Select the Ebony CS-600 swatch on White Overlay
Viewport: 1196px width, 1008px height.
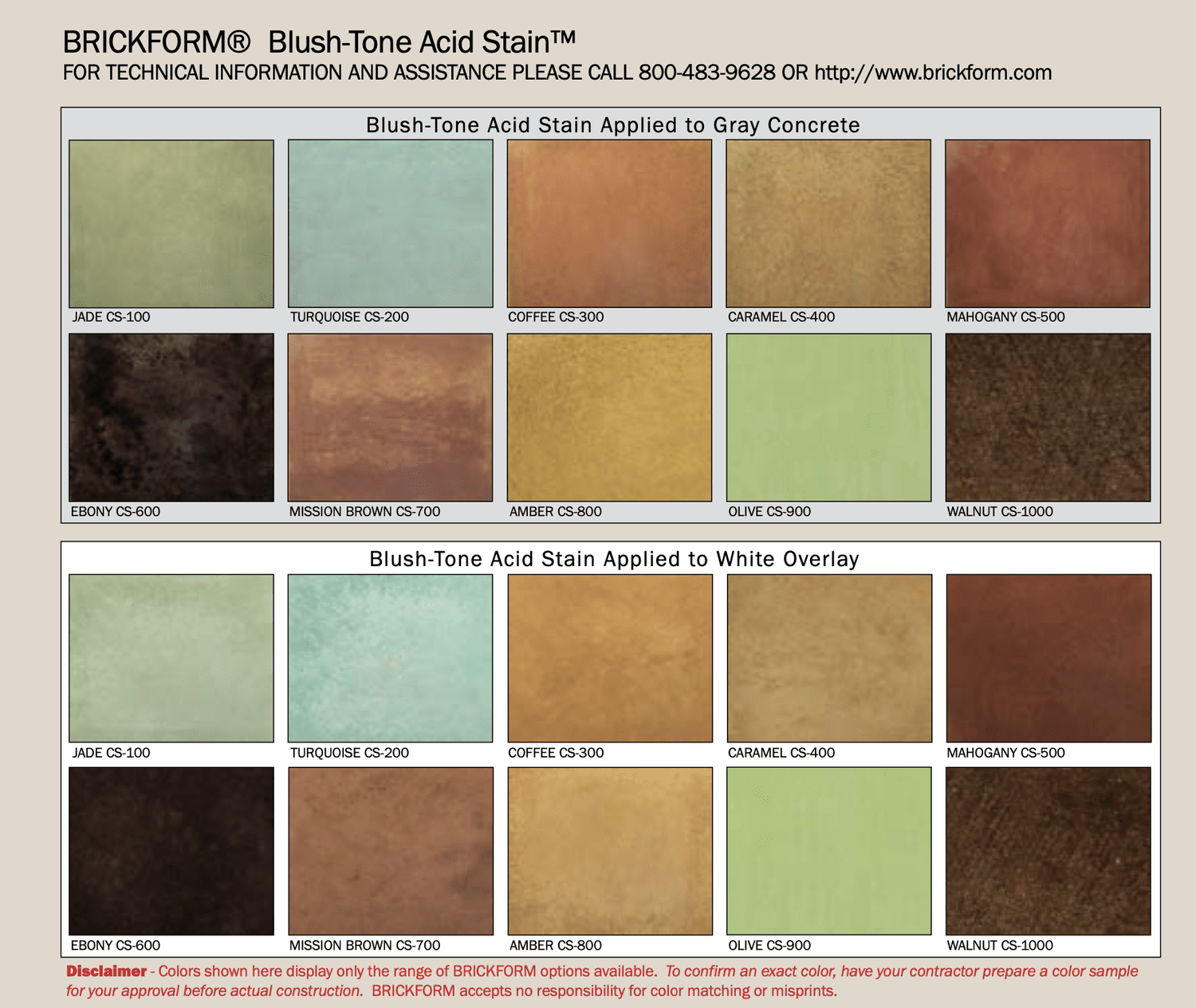tap(171, 852)
